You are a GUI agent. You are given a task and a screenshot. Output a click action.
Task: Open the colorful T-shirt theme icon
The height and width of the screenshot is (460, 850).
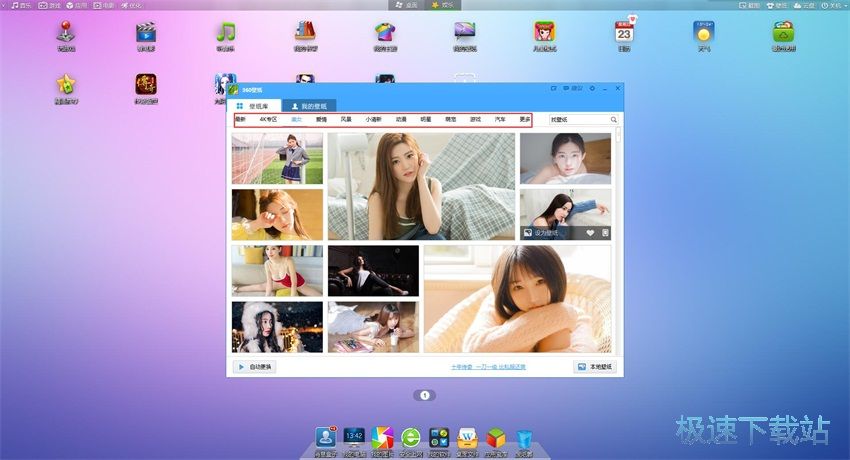(385, 32)
